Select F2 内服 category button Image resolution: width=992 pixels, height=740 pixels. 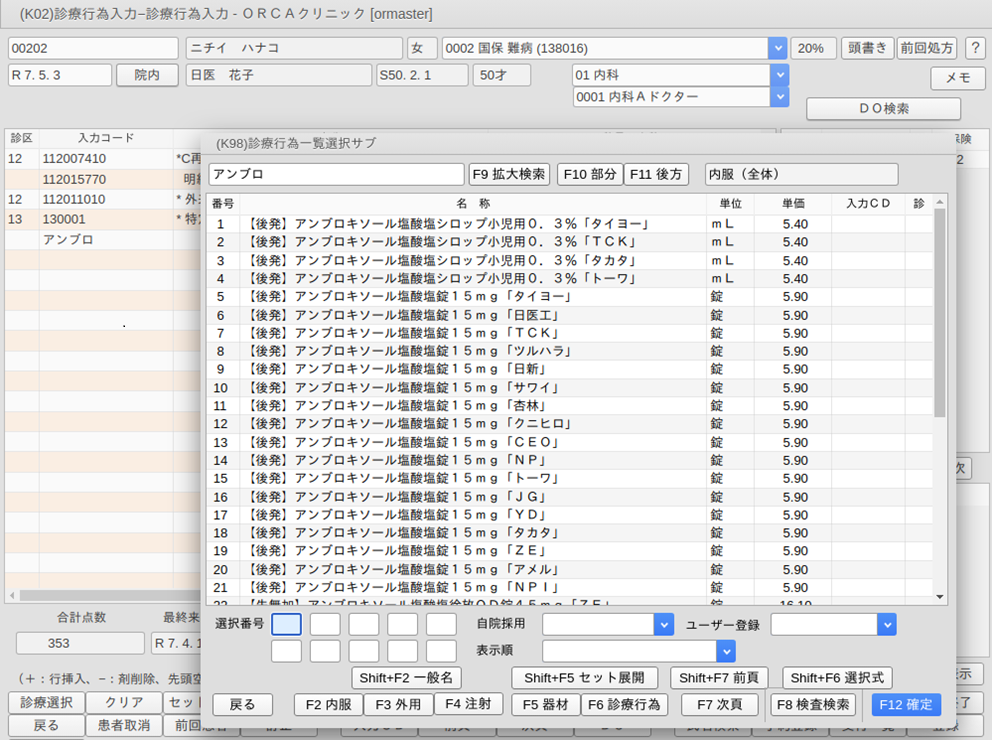point(328,705)
